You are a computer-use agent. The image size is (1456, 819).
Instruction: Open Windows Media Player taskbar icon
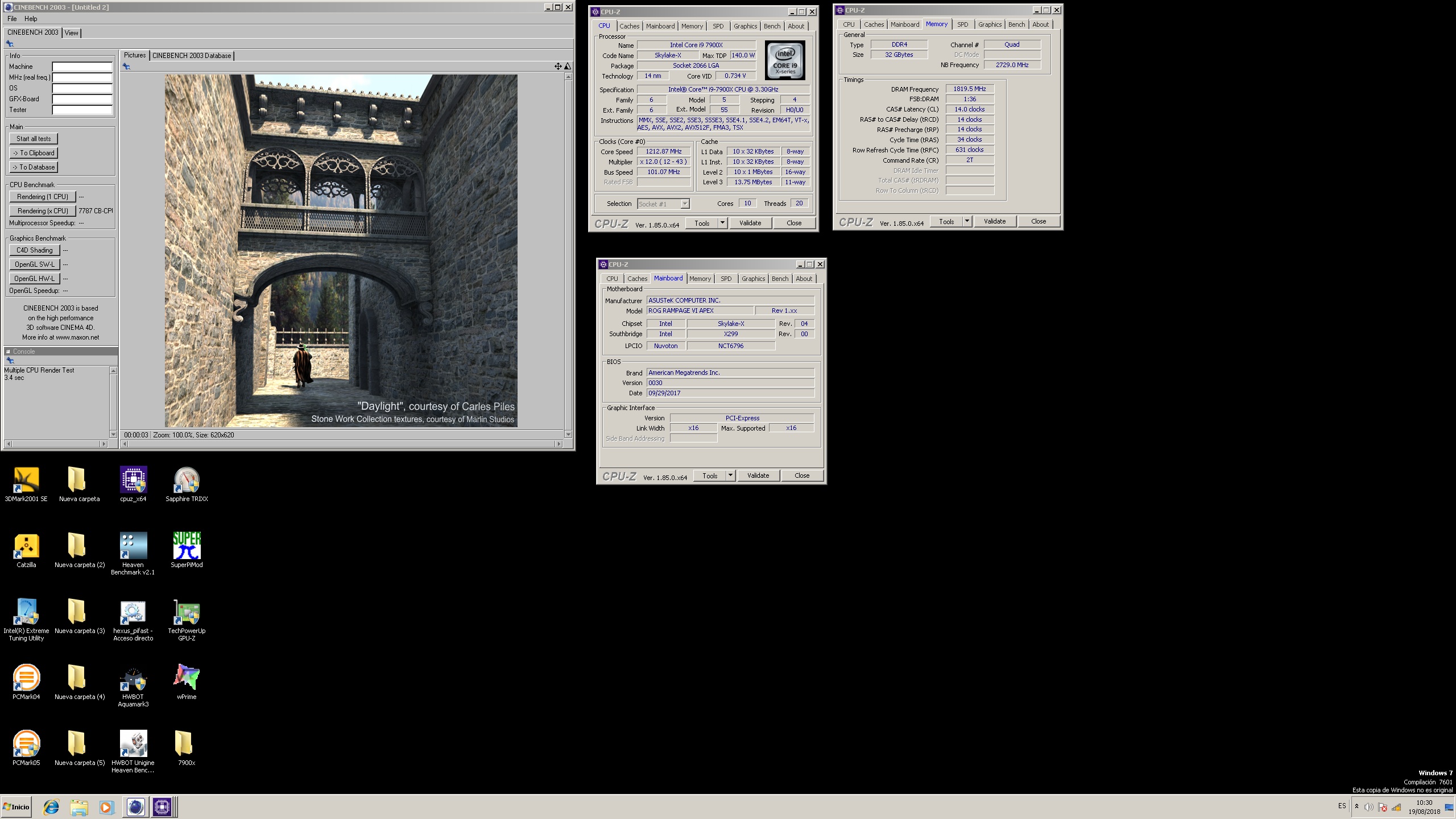point(106,807)
